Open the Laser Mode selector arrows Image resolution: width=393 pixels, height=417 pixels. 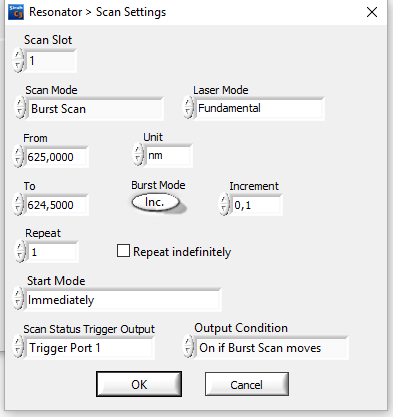188,107
